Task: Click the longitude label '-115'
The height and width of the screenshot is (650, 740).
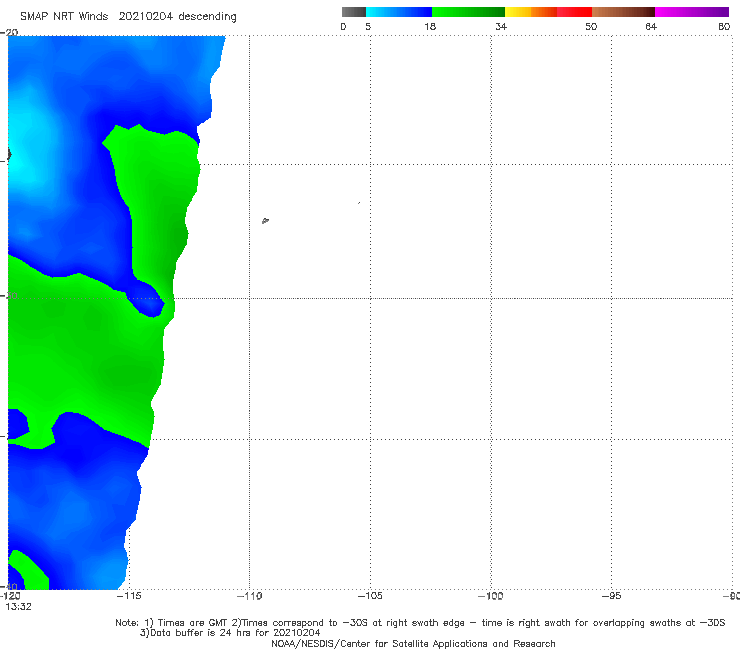Action: point(128,596)
